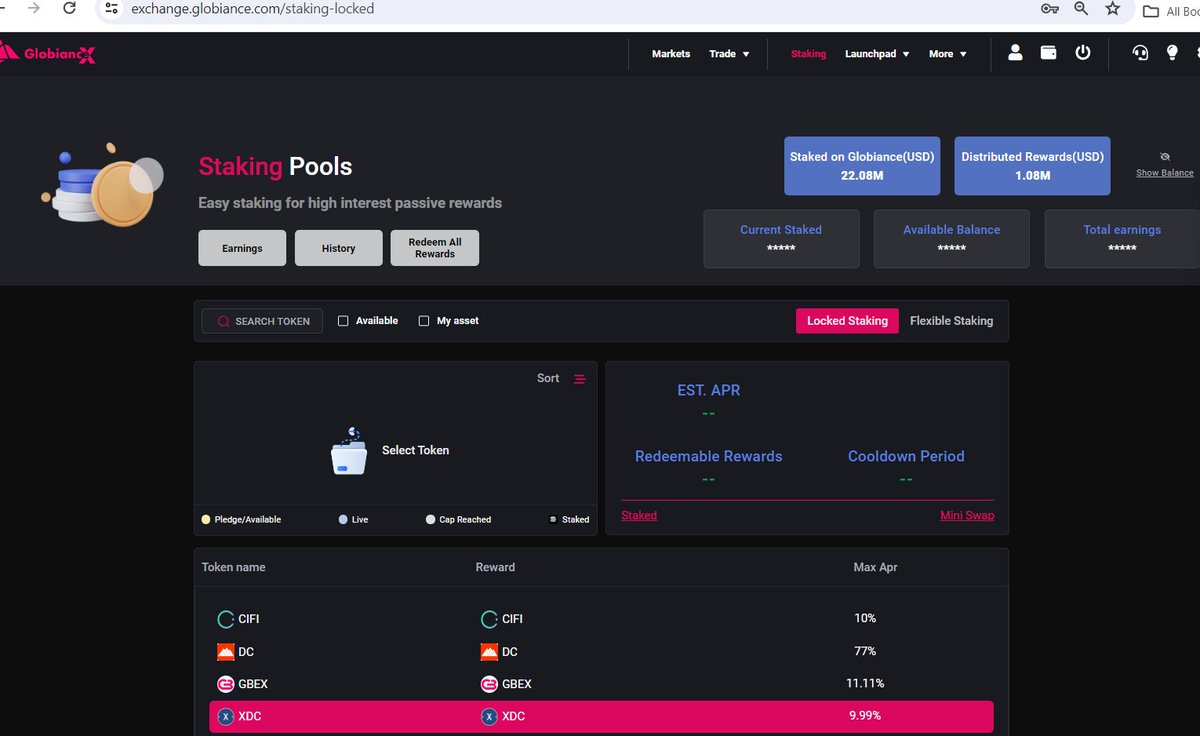This screenshot has width=1200, height=736.
Task: Expand the Launchpad dropdown menu
Action: pyautogui.click(x=877, y=54)
